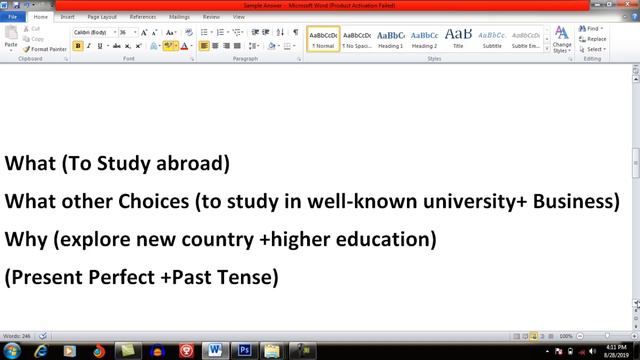Open the Font name dropdown
640x360 pixels.
(x=115, y=32)
